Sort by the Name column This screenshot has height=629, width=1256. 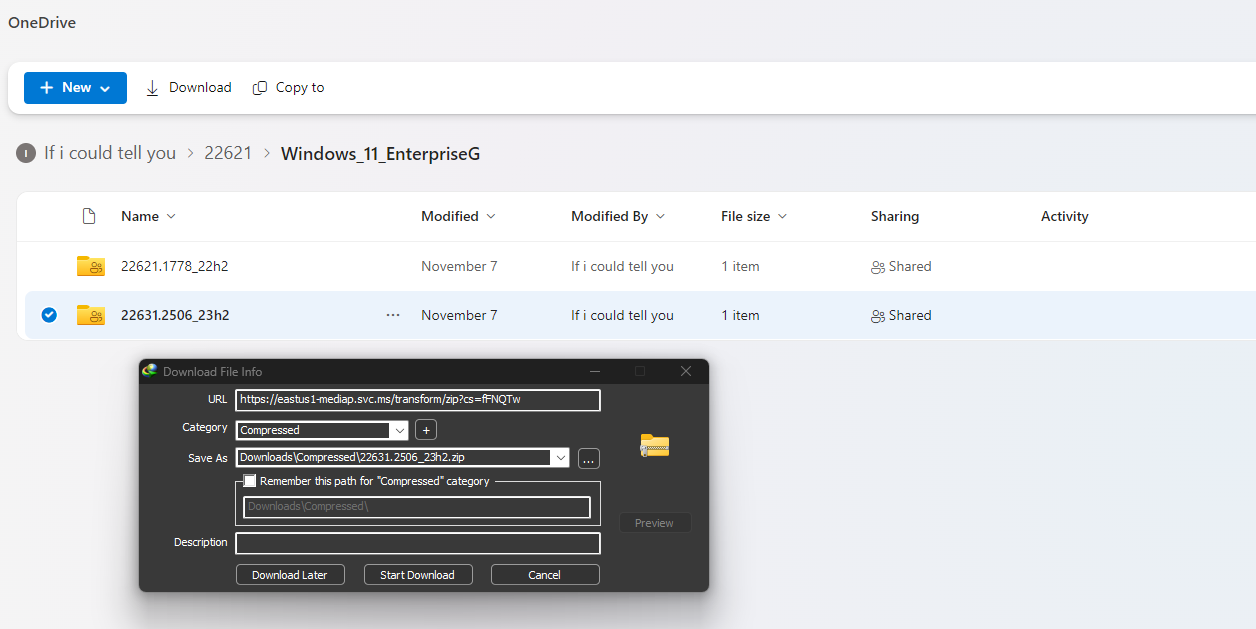[x=148, y=216]
